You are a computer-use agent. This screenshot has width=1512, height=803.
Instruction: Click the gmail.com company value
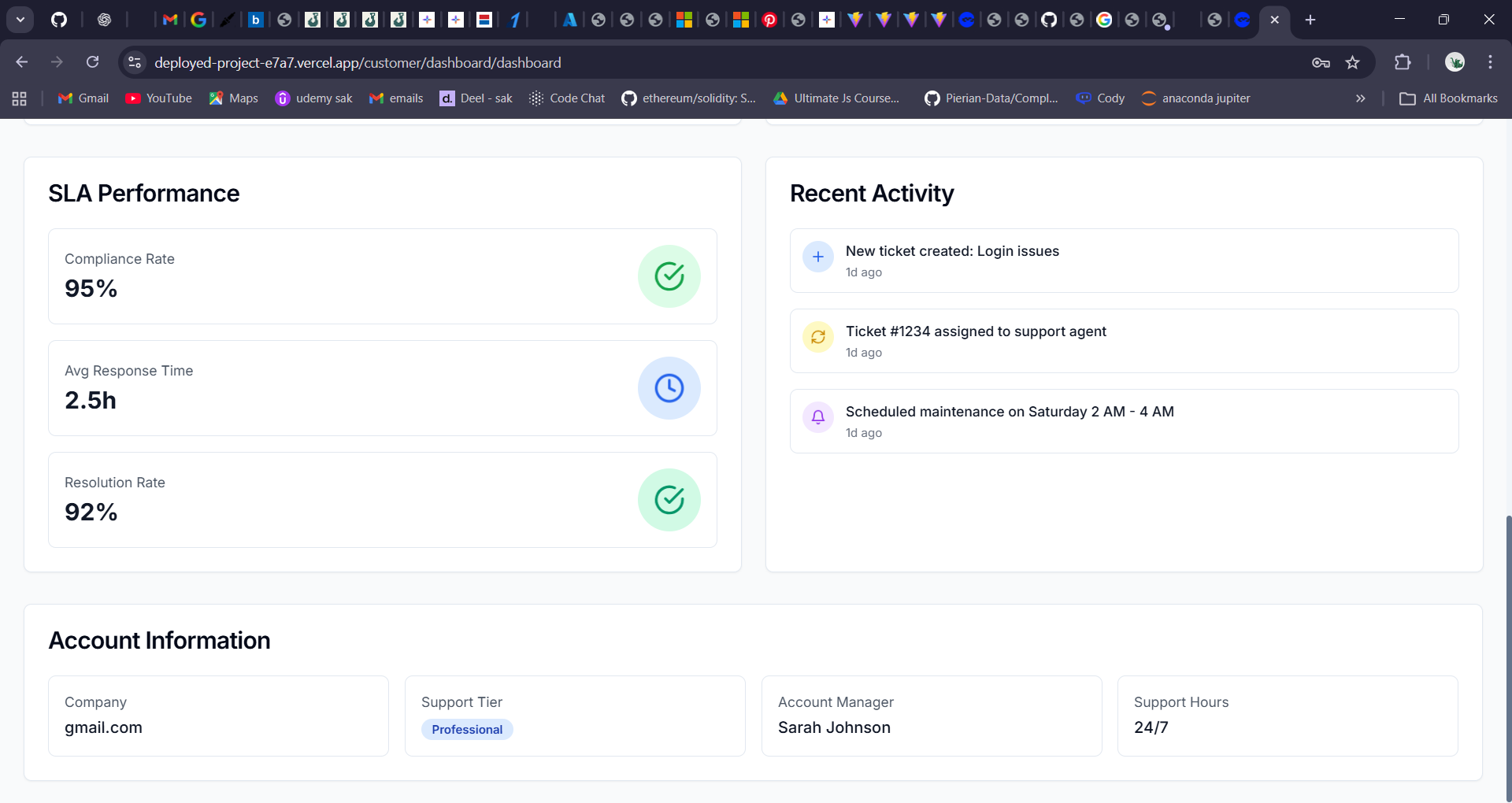pos(103,727)
